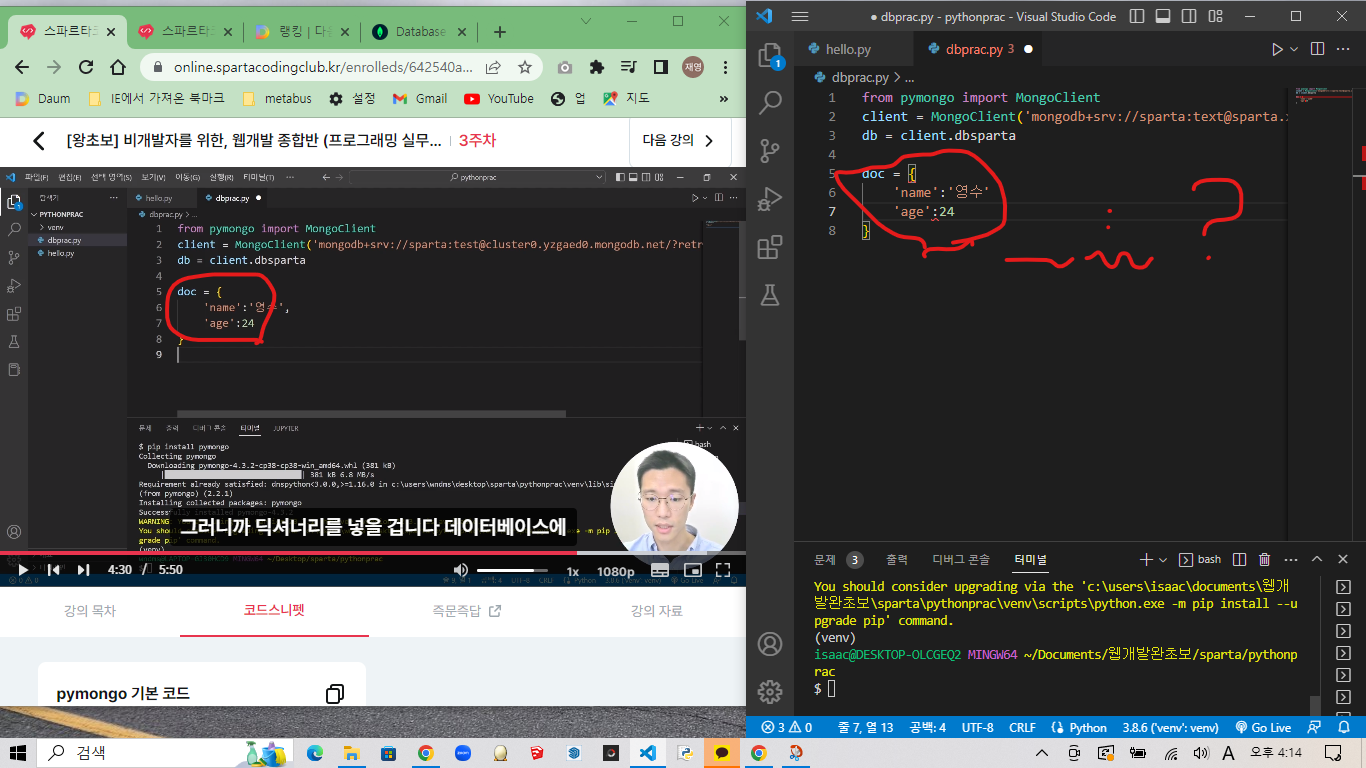Switch to 문제 problems tab
The image size is (1366, 768).
tap(838, 560)
